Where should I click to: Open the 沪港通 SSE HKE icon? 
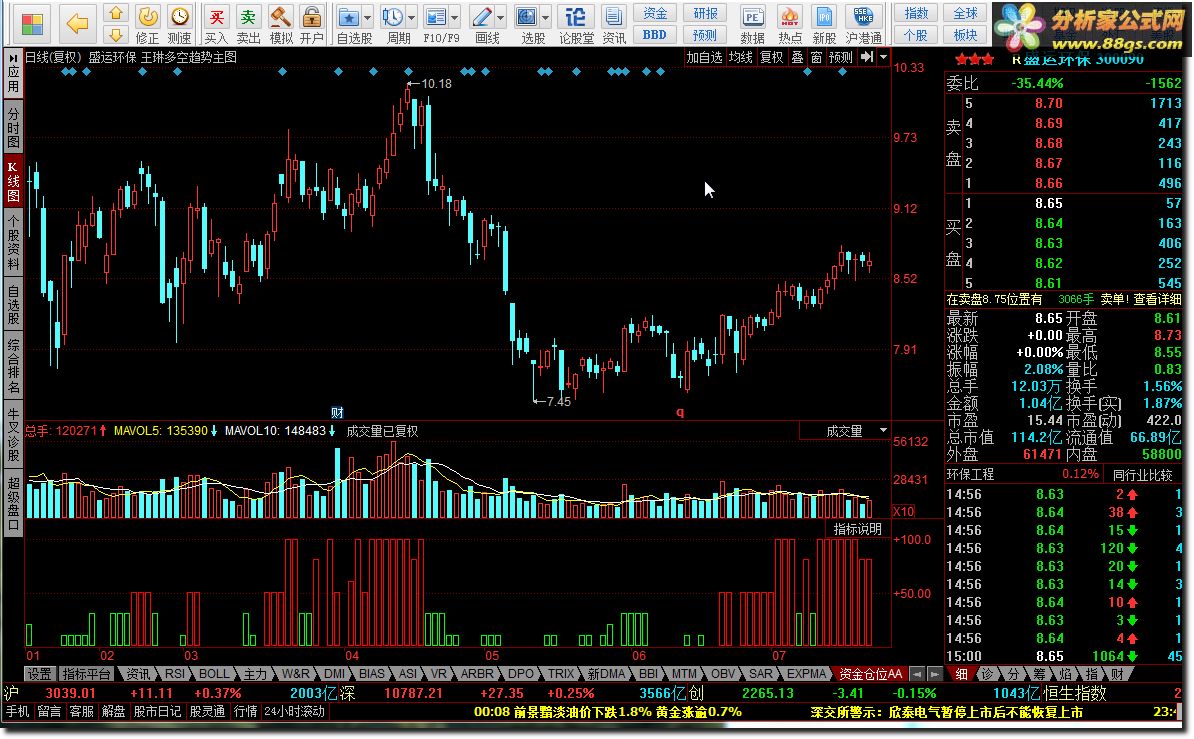(x=864, y=17)
